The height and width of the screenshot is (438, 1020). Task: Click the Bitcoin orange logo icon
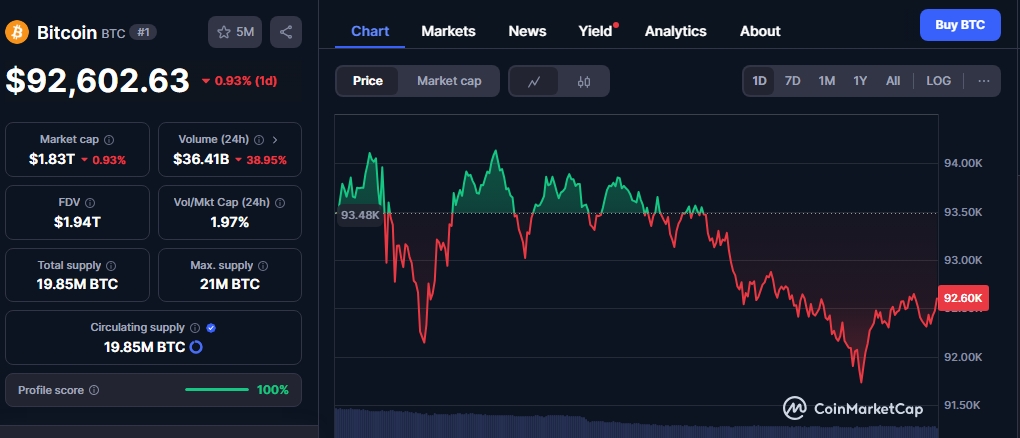(17, 32)
